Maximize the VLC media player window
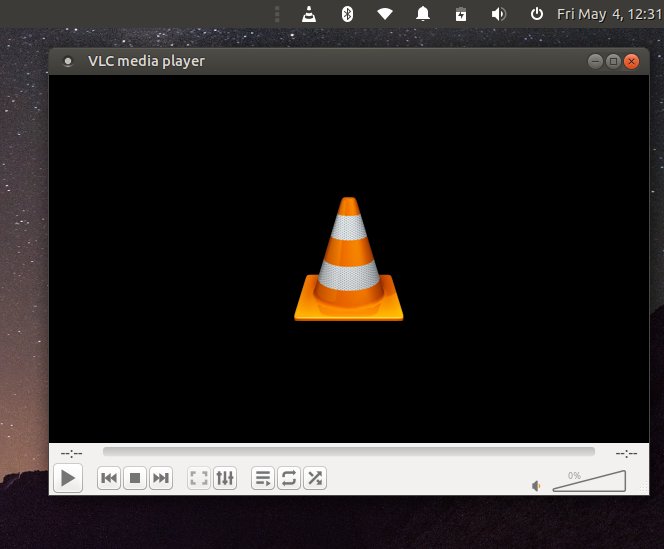The height and width of the screenshot is (549, 664). pos(613,61)
